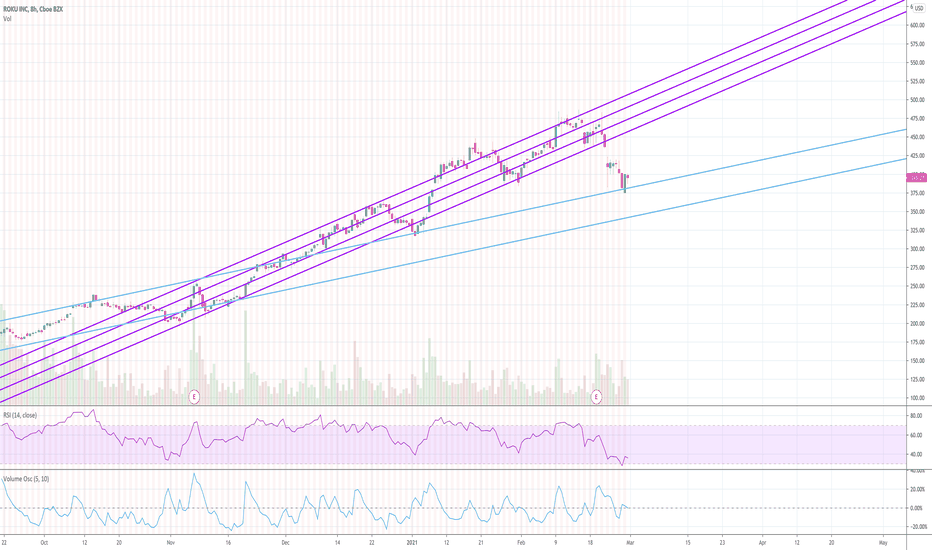Click the May label on time axis

pyautogui.click(x=883, y=542)
